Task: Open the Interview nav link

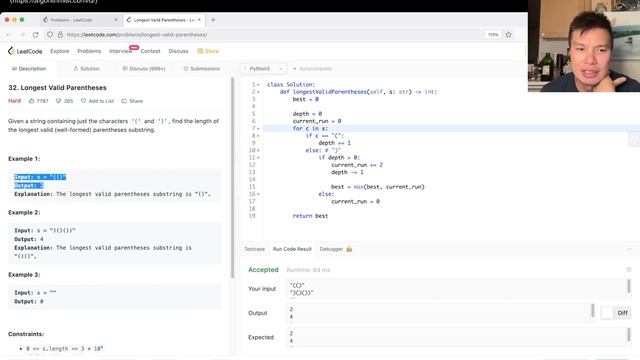Action: click(120, 51)
